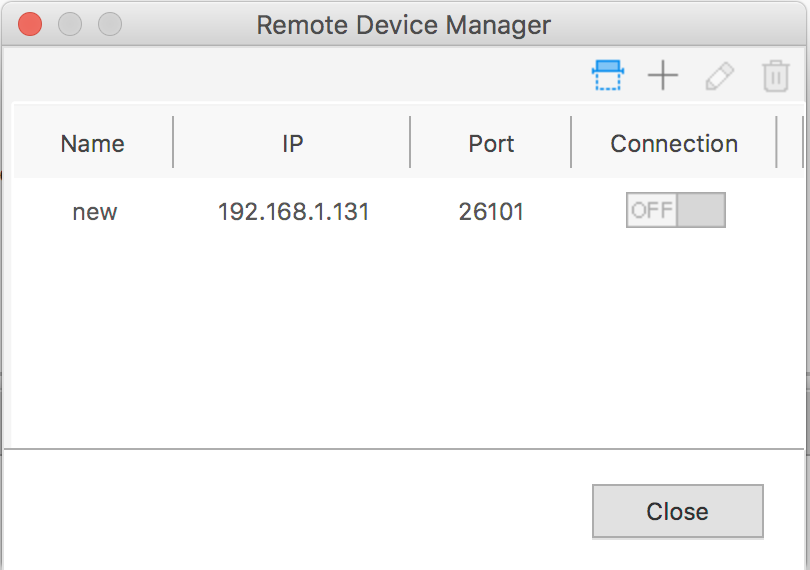
Task: Click the gray minimize window button
Action: click(x=70, y=24)
